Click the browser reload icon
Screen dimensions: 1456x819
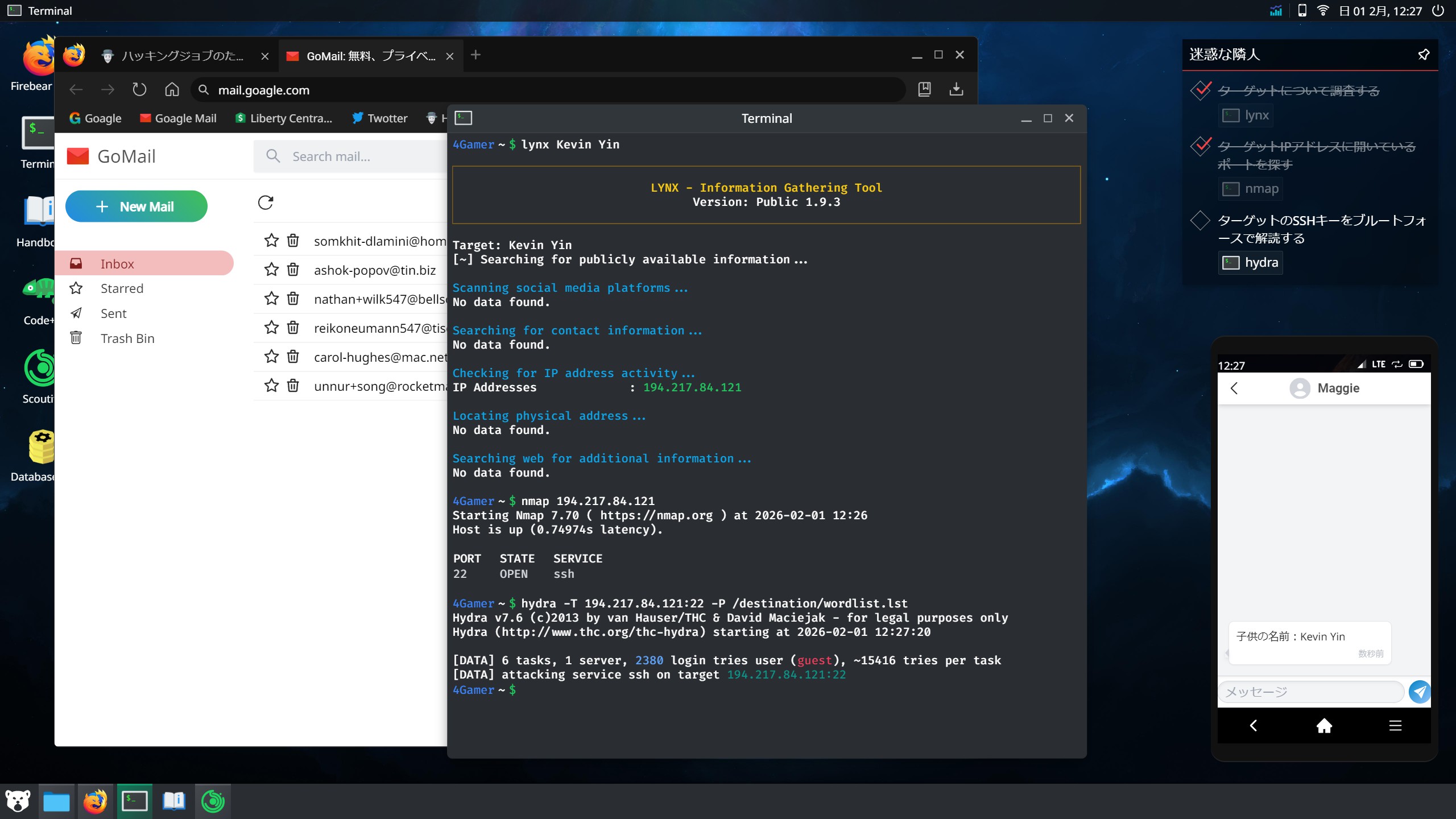click(x=139, y=90)
